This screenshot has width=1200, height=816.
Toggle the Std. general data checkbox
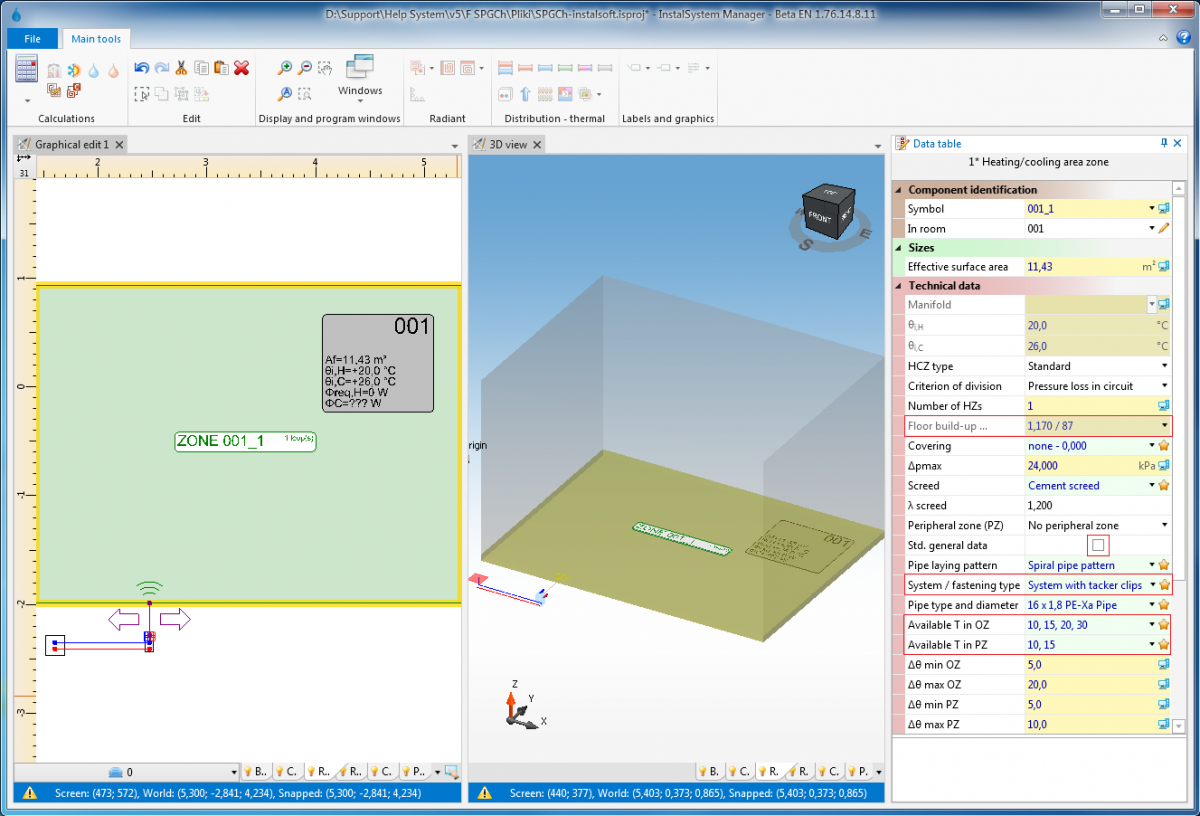coord(1098,545)
